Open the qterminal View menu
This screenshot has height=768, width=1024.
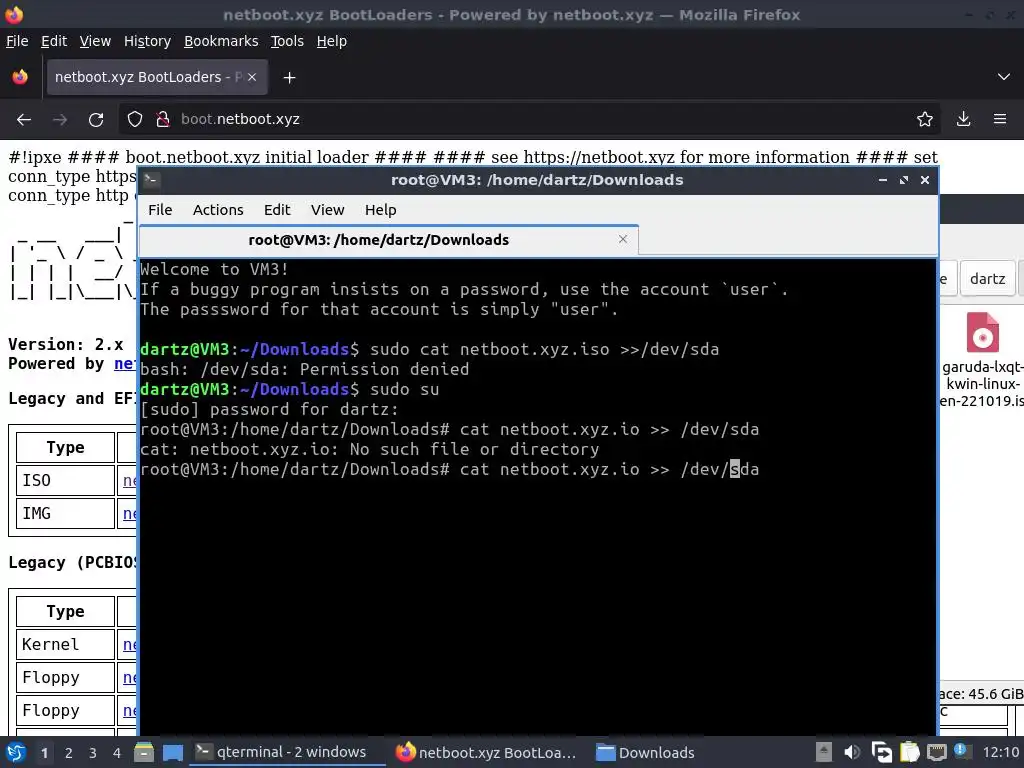(327, 210)
